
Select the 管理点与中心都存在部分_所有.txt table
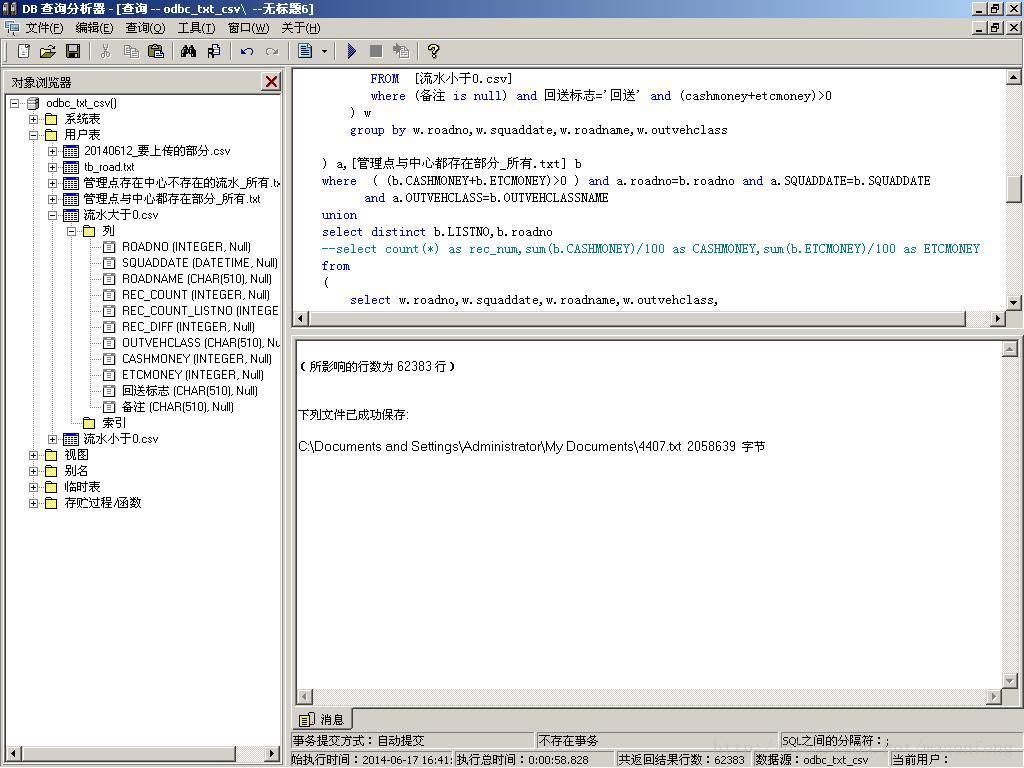click(172, 199)
